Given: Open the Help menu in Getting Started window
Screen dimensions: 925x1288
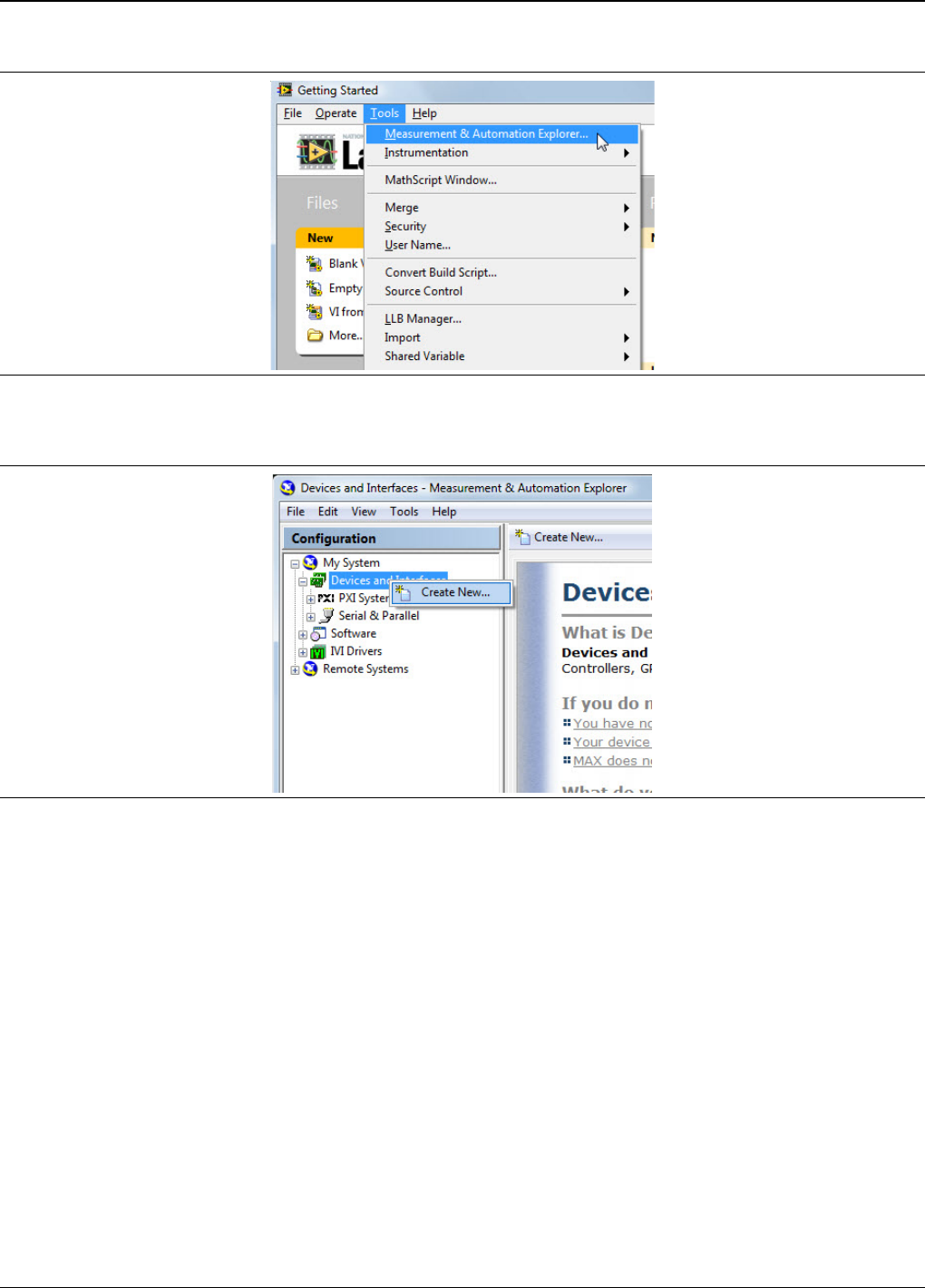Looking at the screenshot, I should 424,113.
